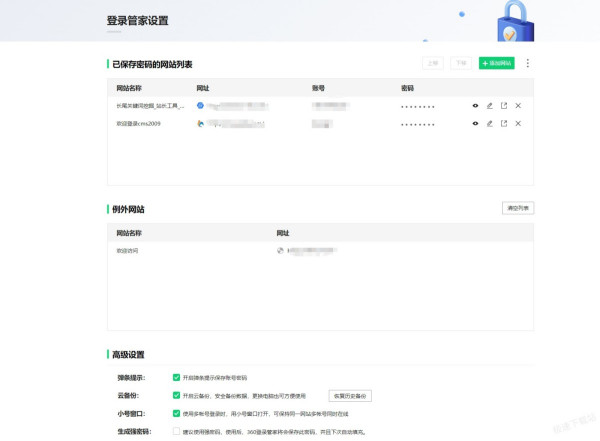Click the 恢复历史备份 button

click(x=350, y=396)
